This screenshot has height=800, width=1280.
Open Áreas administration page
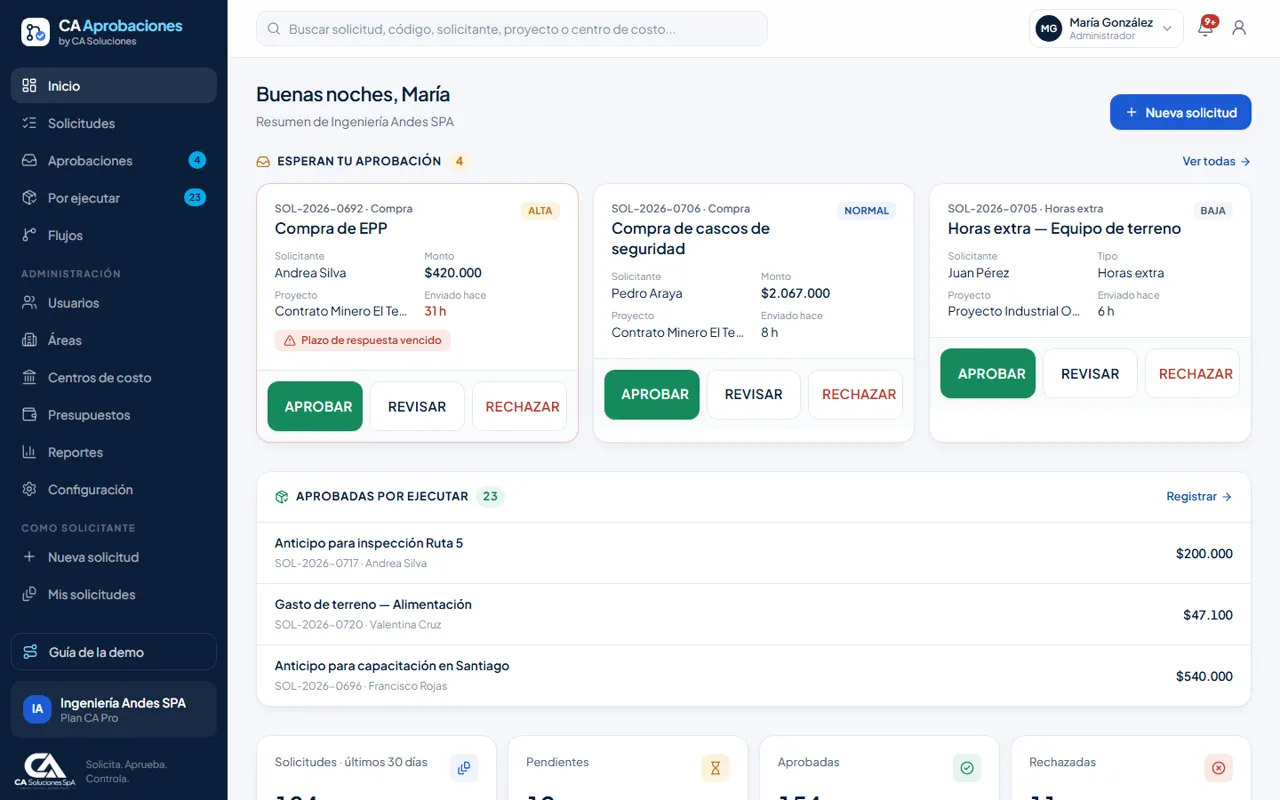[114, 340]
